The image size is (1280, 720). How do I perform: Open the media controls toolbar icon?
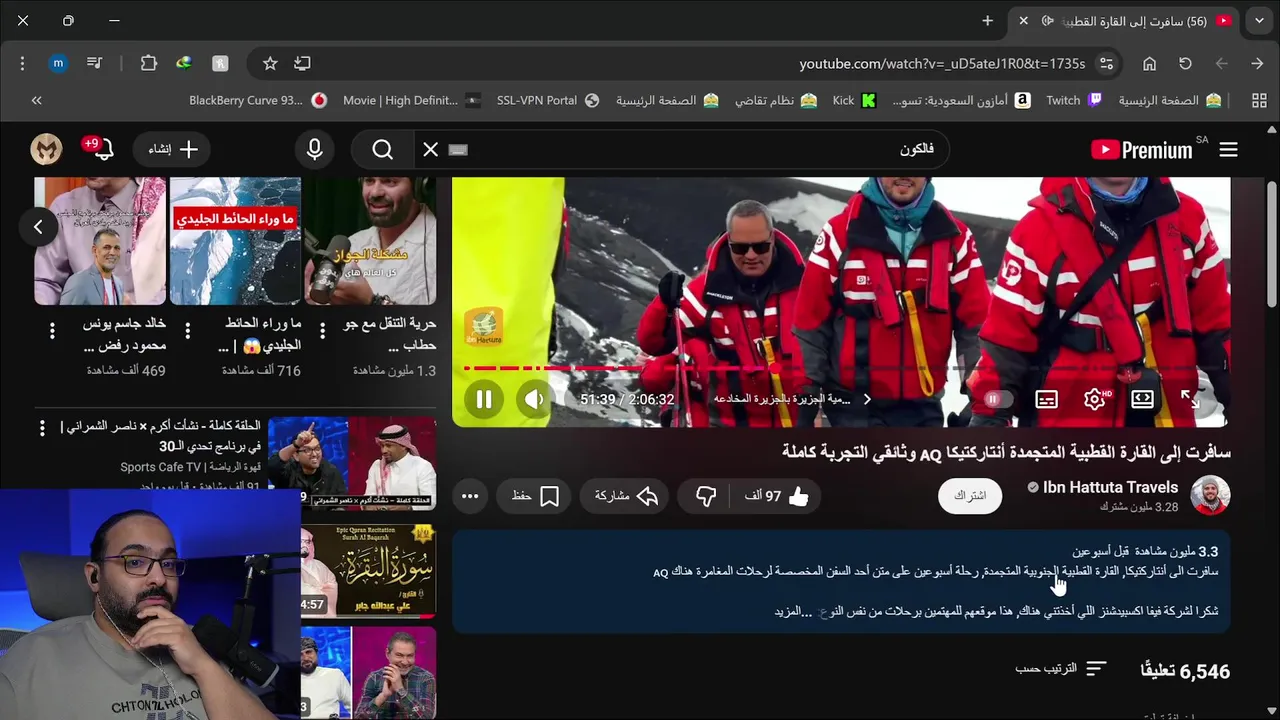click(x=94, y=63)
